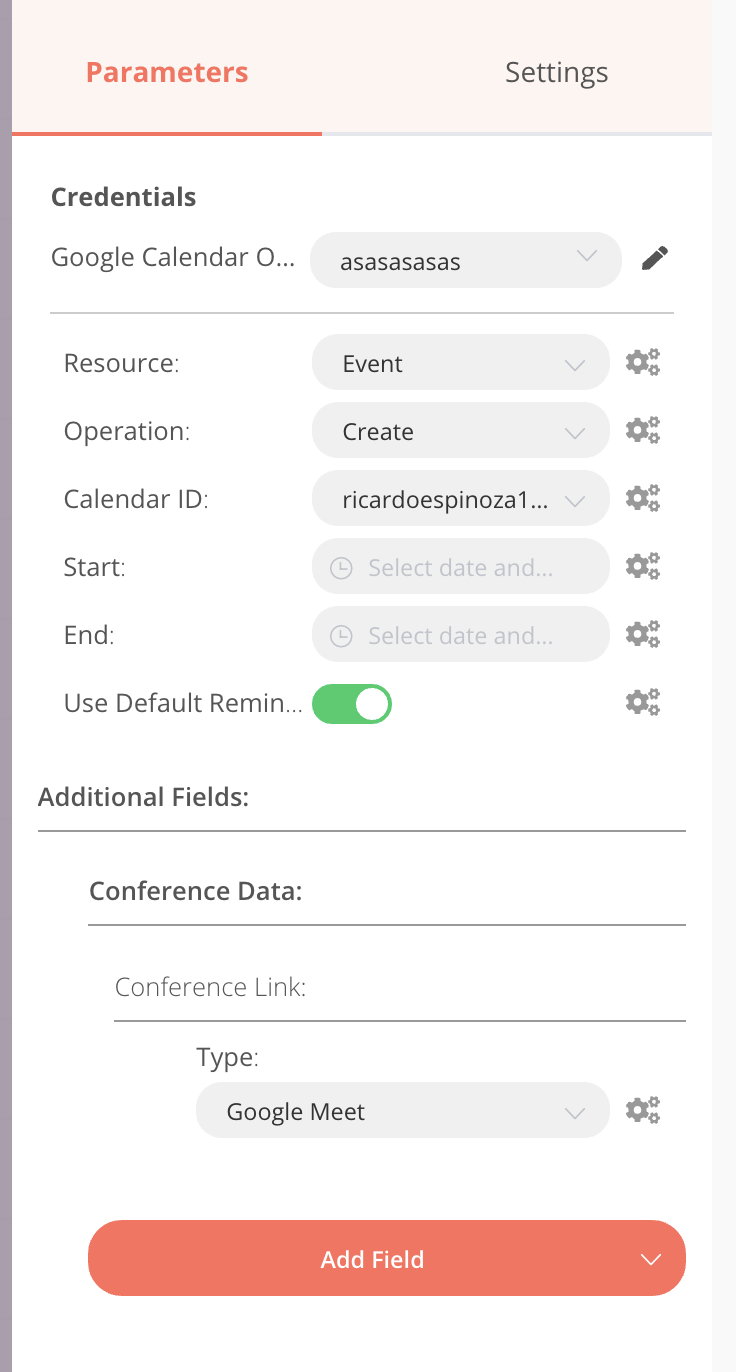Click the clock icon in Start field
This screenshot has height=1372, width=736.
click(x=341, y=568)
